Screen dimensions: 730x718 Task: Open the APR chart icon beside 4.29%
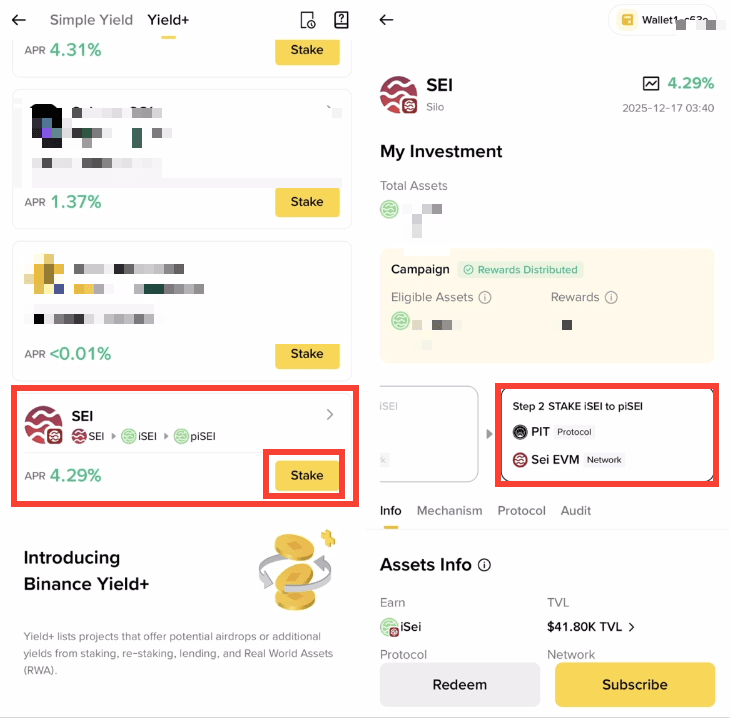pyautogui.click(x=651, y=83)
